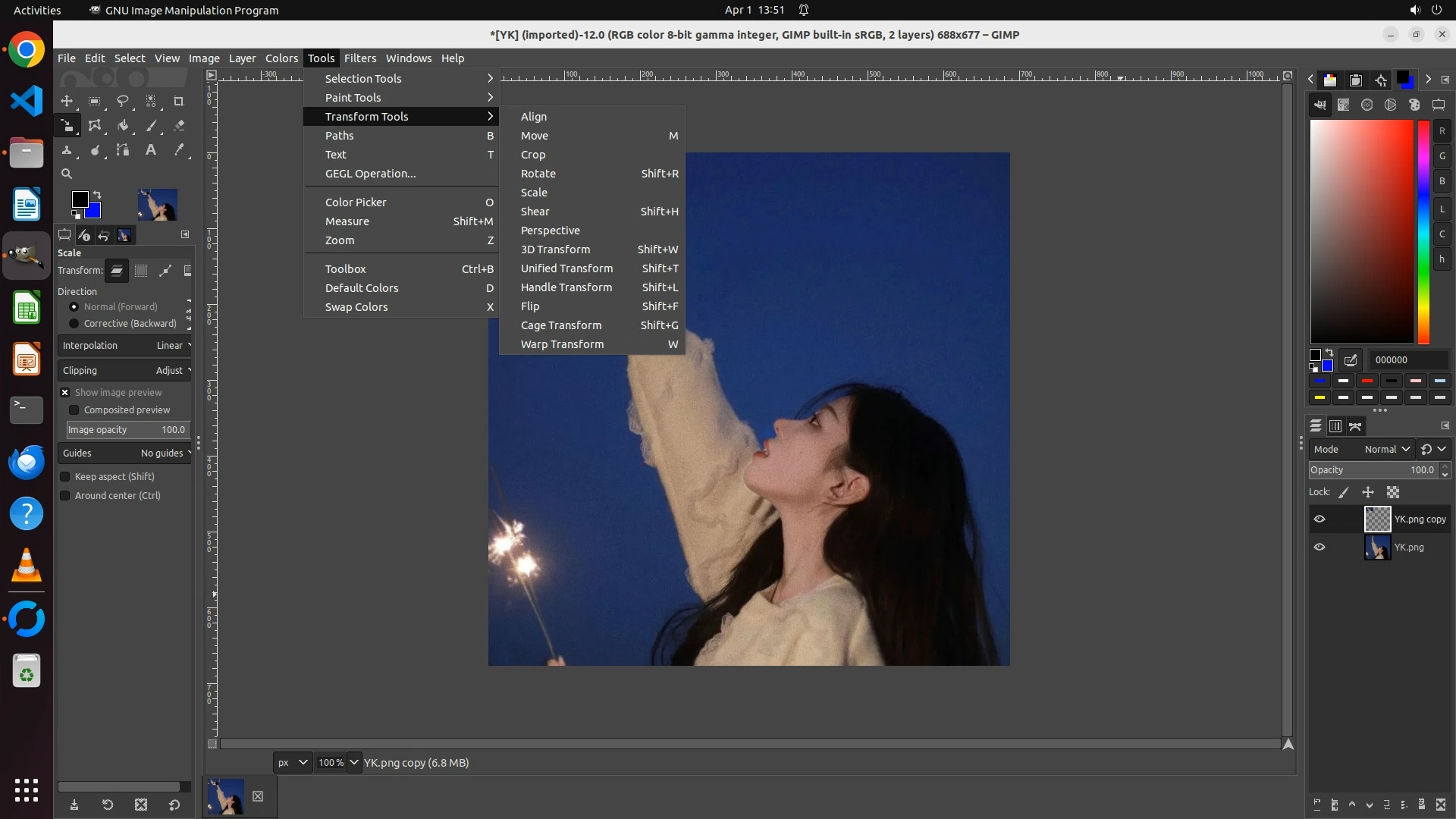Enable Keep aspect (Shift) checkbox
The image size is (1456, 819).
click(65, 477)
